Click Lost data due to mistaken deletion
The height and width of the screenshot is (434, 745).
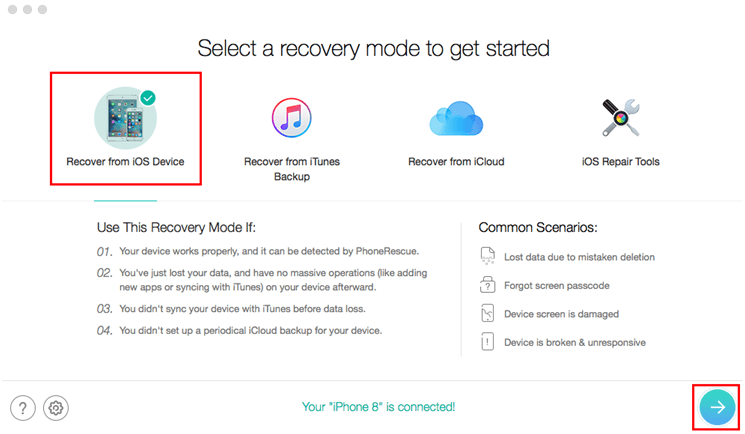point(579,257)
